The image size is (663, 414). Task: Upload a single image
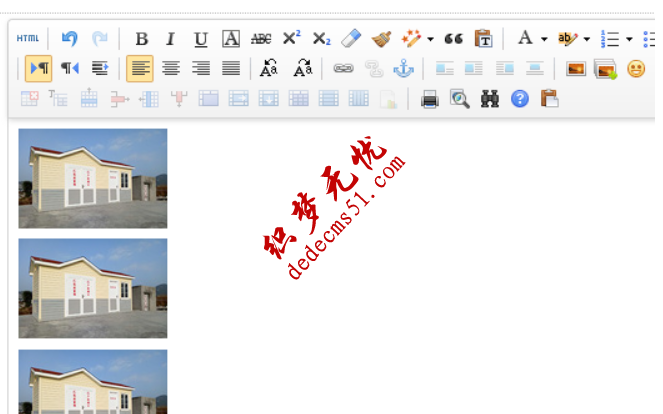click(x=576, y=69)
